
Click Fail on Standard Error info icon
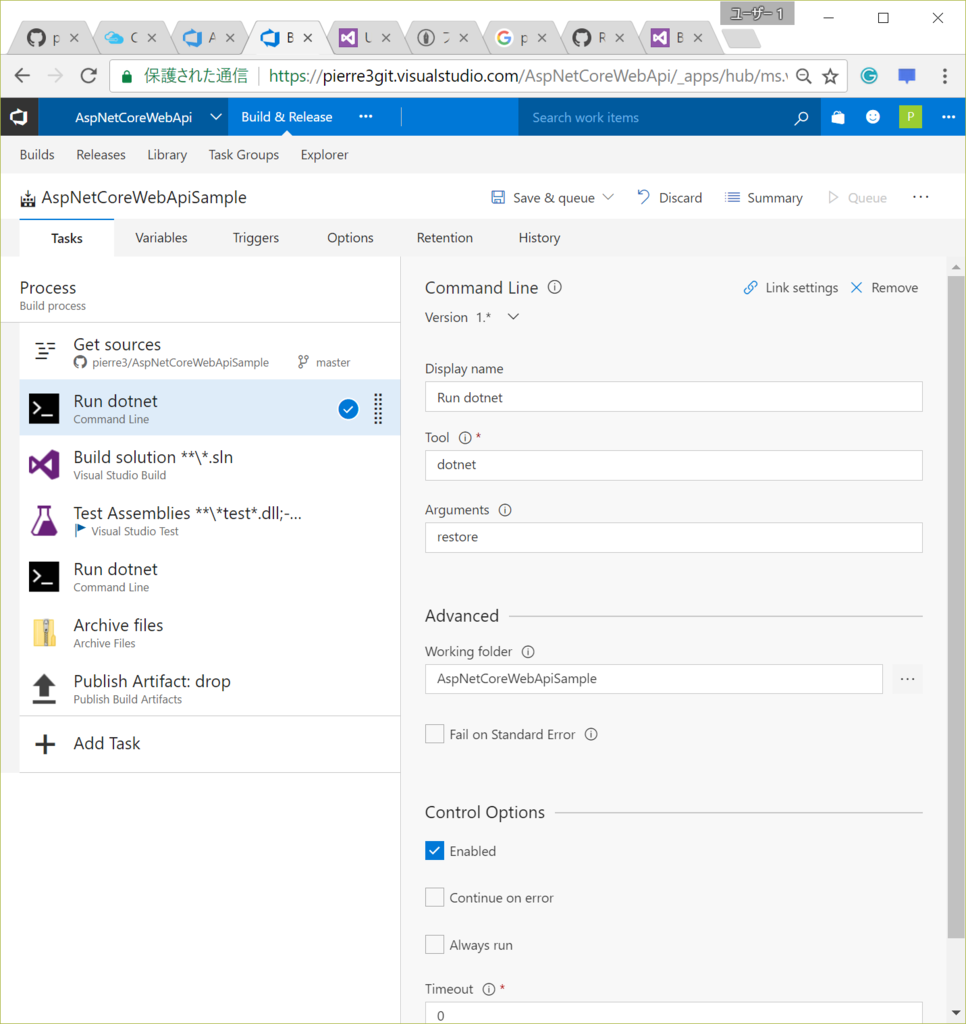pos(591,735)
